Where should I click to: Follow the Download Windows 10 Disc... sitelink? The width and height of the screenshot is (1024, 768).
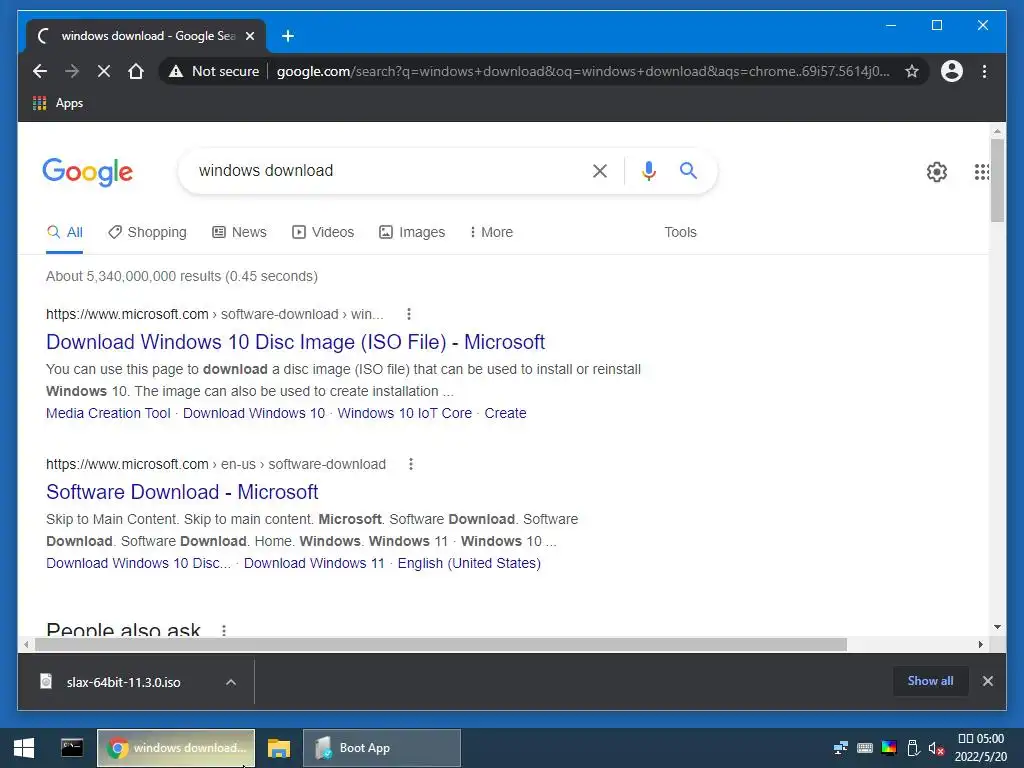click(x=138, y=564)
